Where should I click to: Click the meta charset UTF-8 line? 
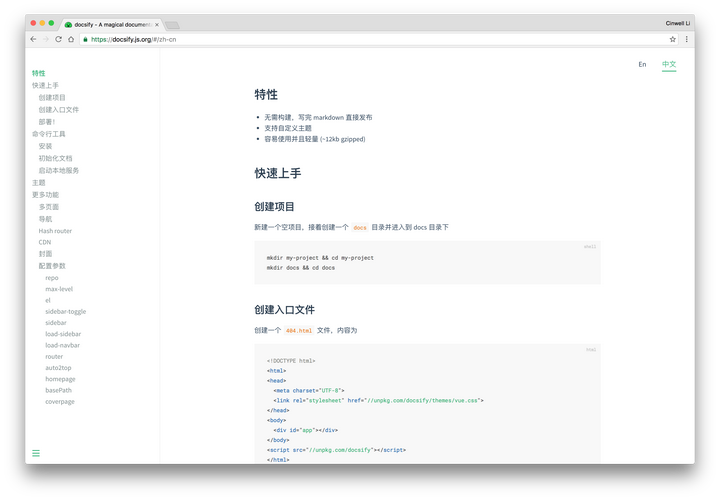coord(309,391)
